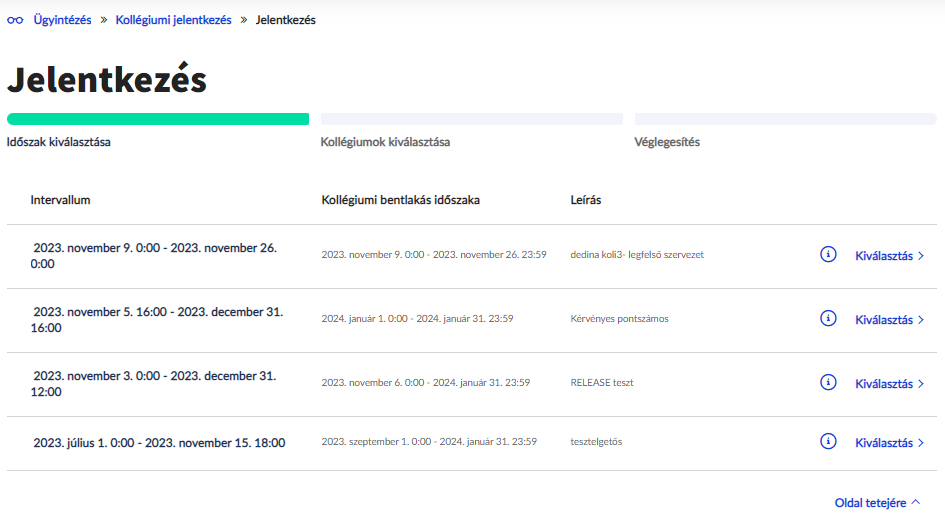Show info for Kérvényes pontszámos period
The width and height of the screenshot is (945, 519).
[827, 319]
